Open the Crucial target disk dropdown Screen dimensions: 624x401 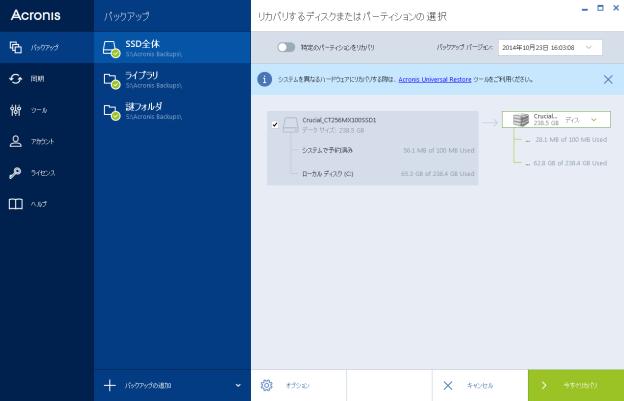tap(556, 119)
